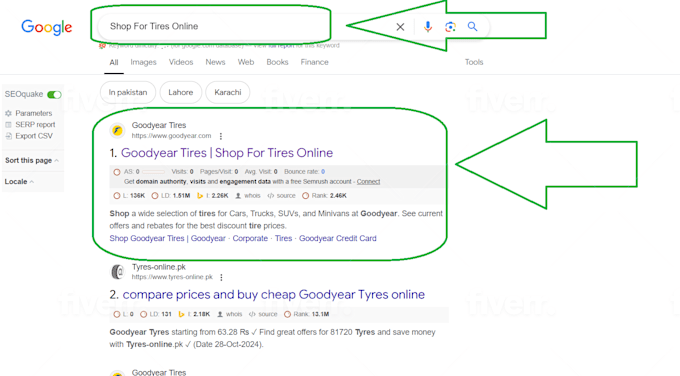Viewport: 680px width, 376px height.
Task: Click https://www.tyres-online.pk URL text
Action: point(172,277)
